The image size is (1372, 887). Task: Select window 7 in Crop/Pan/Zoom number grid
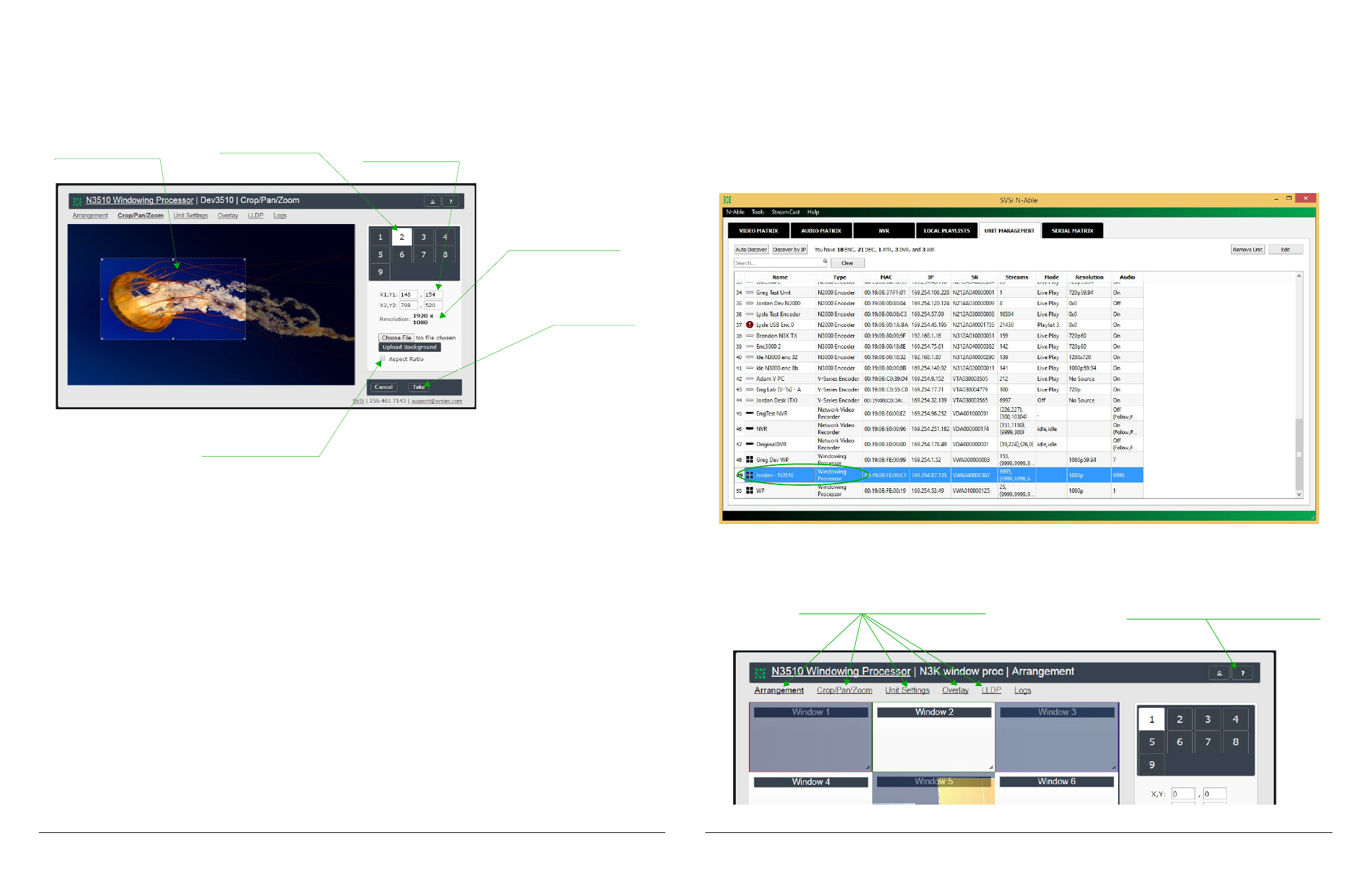[423, 254]
